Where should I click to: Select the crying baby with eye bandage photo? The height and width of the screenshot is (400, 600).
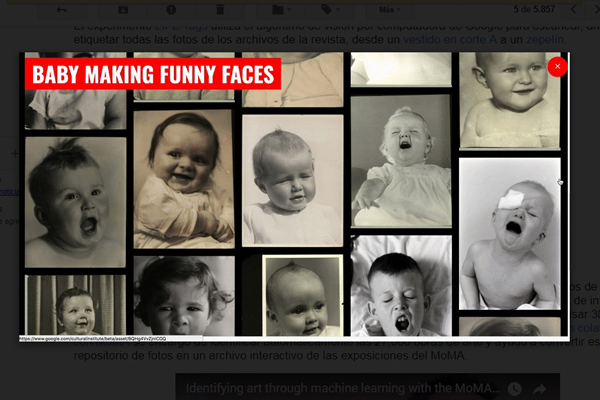pos(510,233)
